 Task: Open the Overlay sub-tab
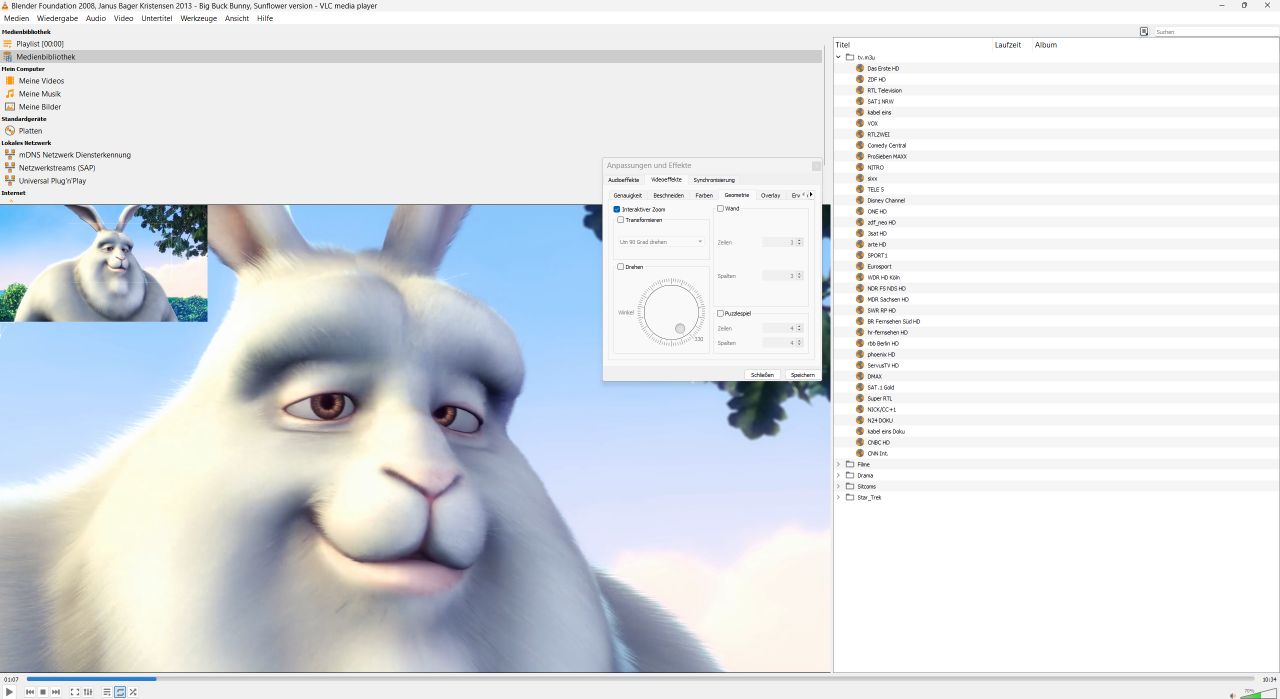coord(770,195)
